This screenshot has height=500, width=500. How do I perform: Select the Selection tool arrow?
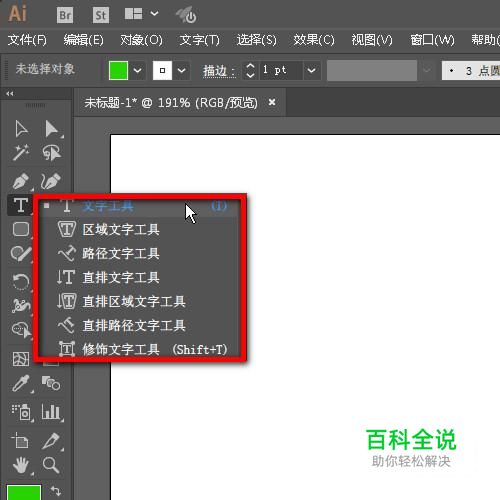point(21,129)
